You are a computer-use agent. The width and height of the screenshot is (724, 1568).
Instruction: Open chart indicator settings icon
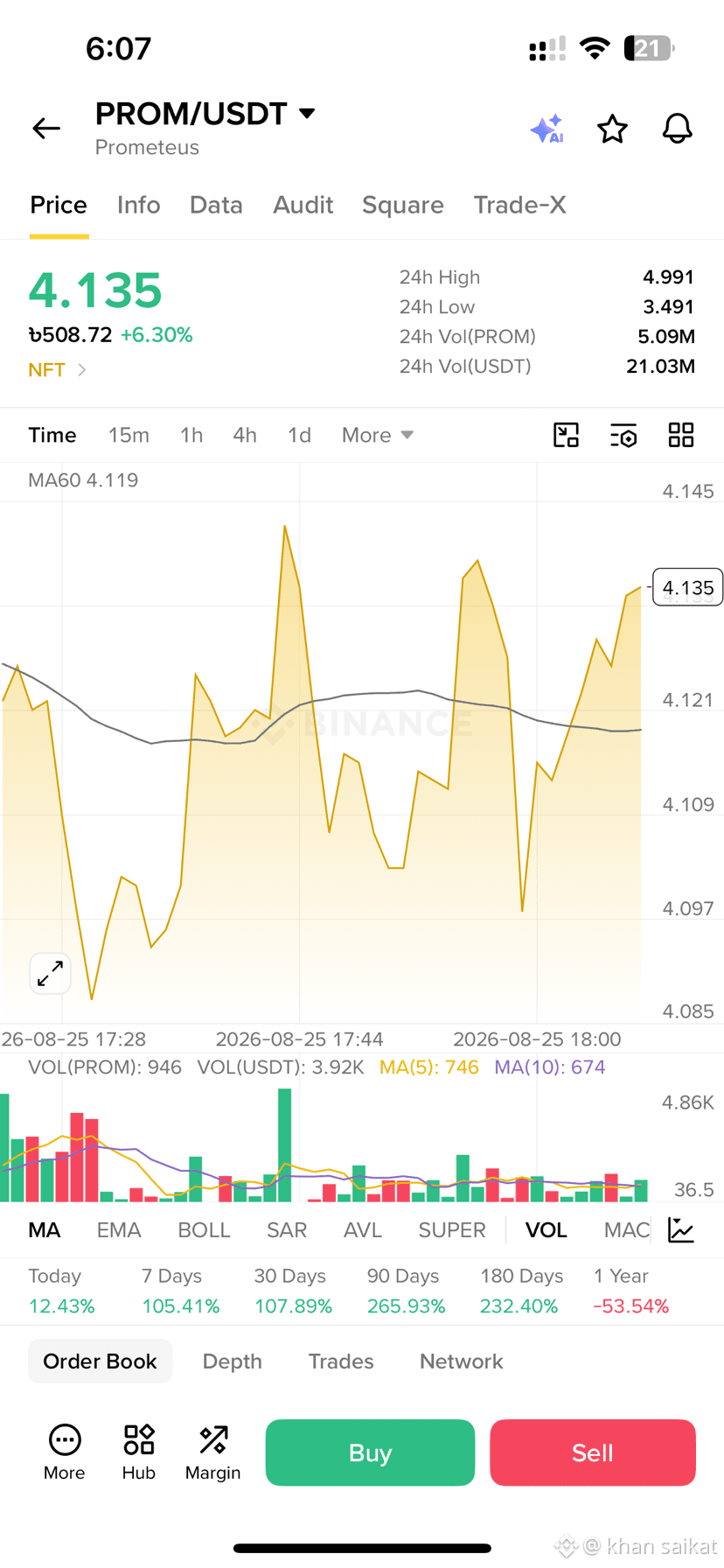point(623,435)
